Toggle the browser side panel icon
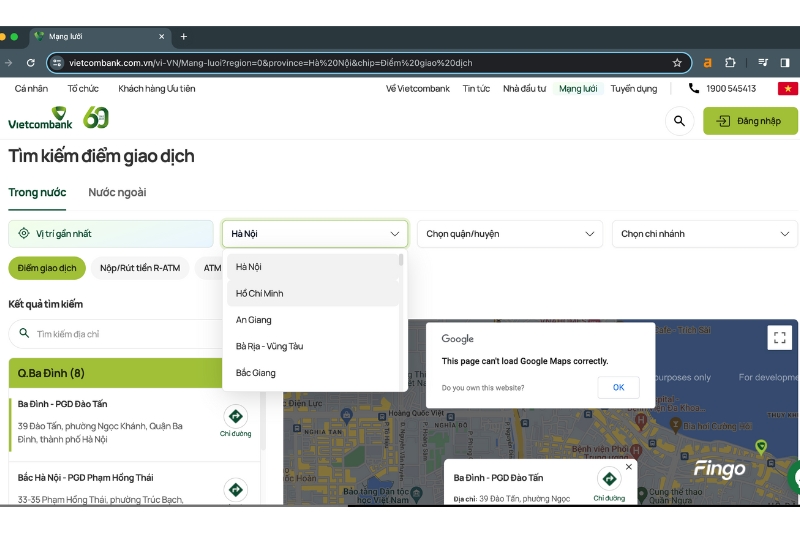The width and height of the screenshot is (800, 533). click(x=785, y=63)
